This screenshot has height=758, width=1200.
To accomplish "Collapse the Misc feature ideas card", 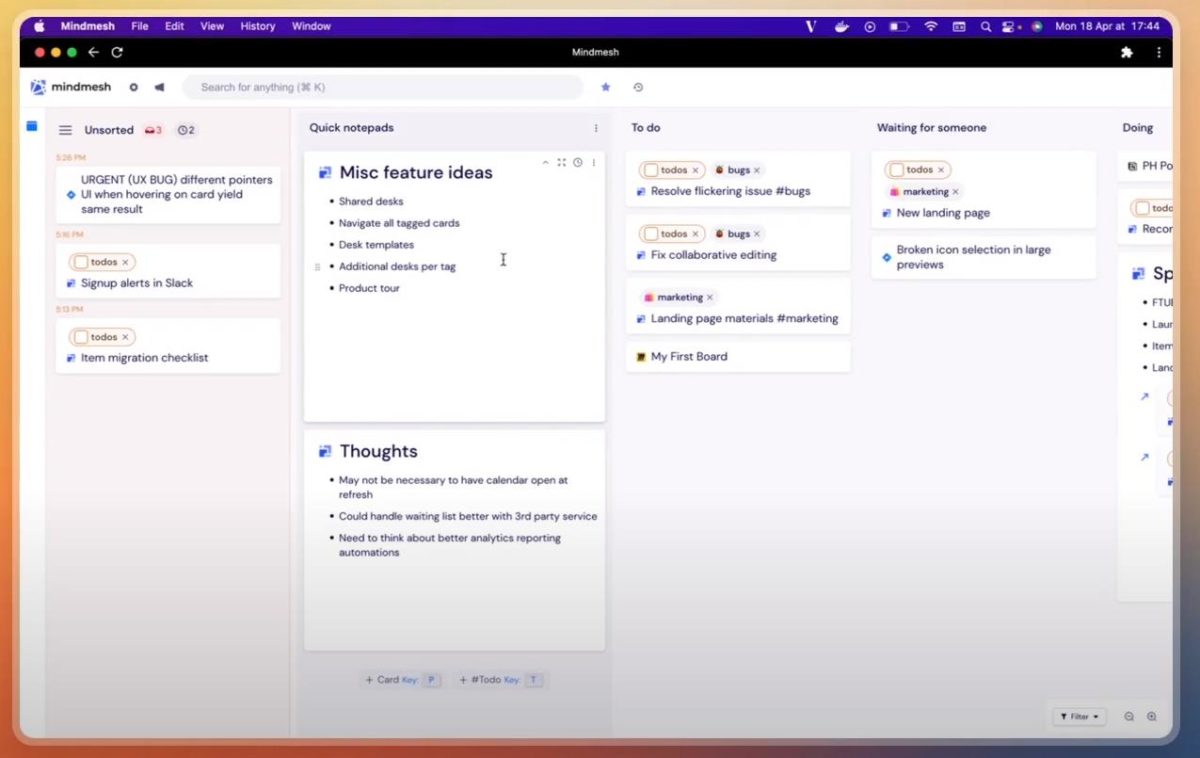I will pyautogui.click(x=545, y=162).
